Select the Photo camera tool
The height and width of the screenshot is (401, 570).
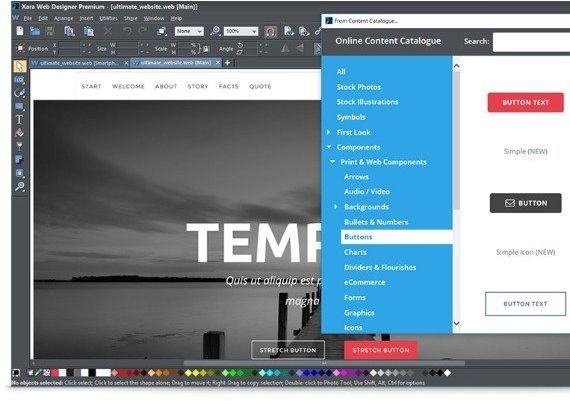20,80
